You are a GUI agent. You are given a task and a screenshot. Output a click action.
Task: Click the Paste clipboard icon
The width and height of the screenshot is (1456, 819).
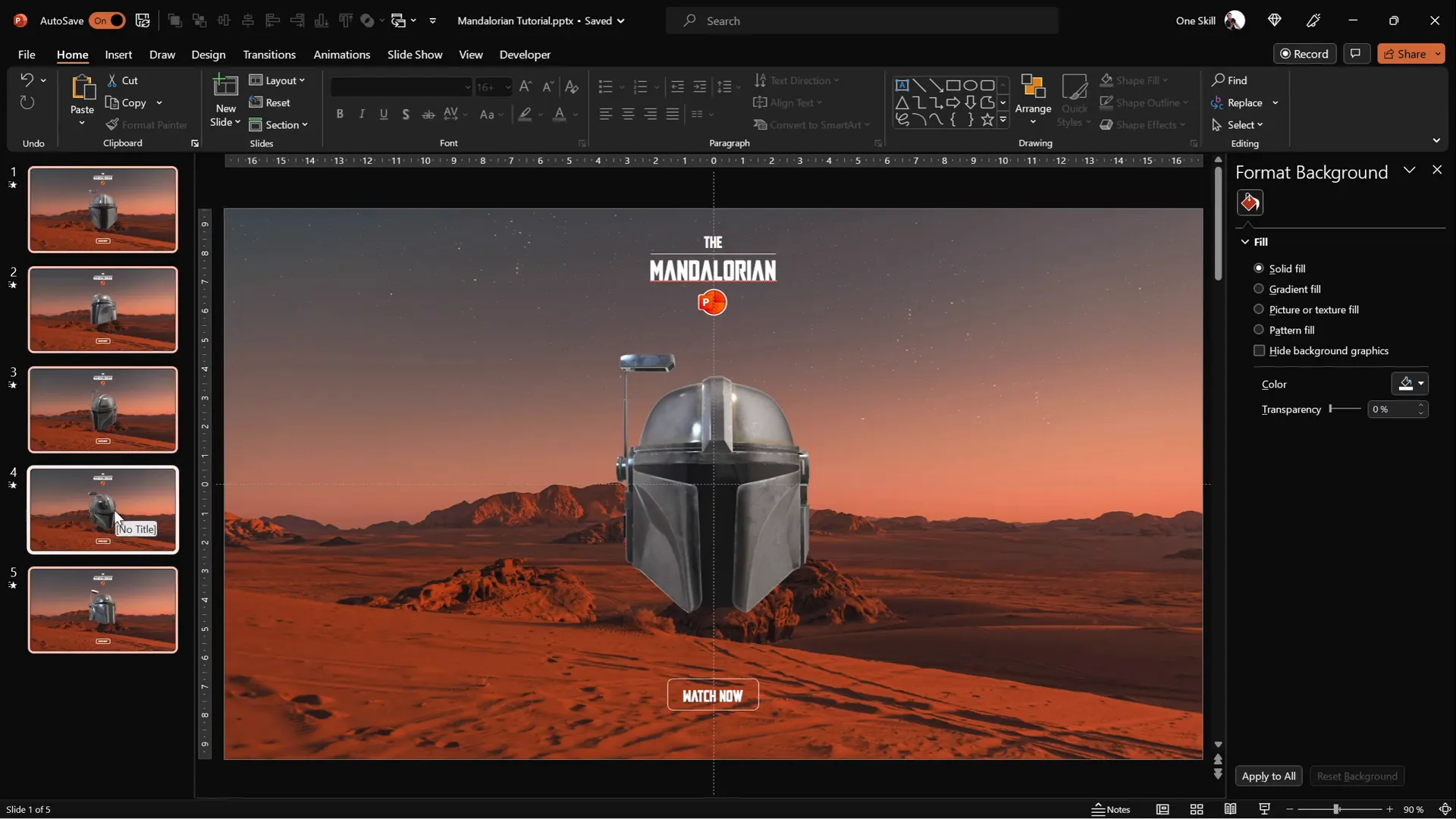[x=82, y=88]
